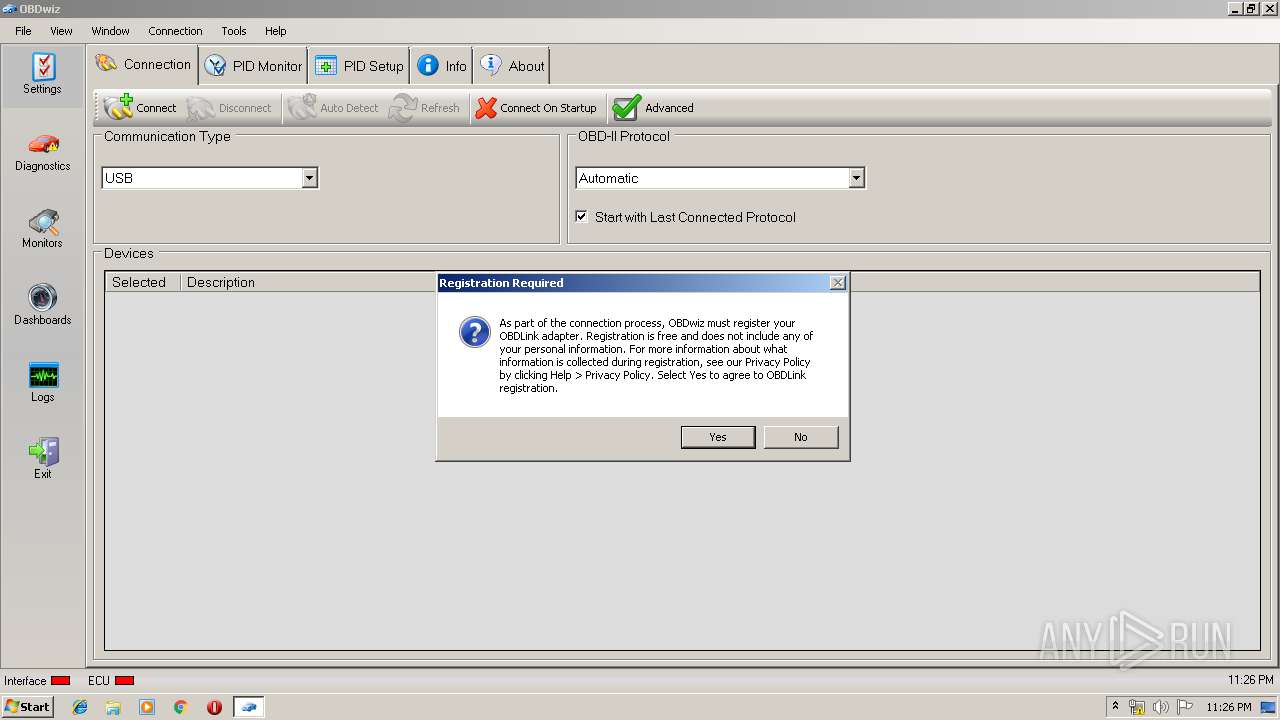
Task: Click the Selected column header
Action: (142, 282)
